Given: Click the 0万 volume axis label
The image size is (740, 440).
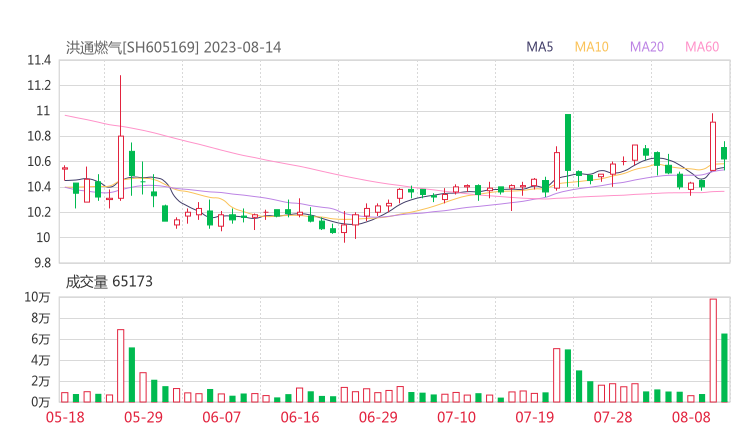Looking at the screenshot, I should tap(41, 402).
